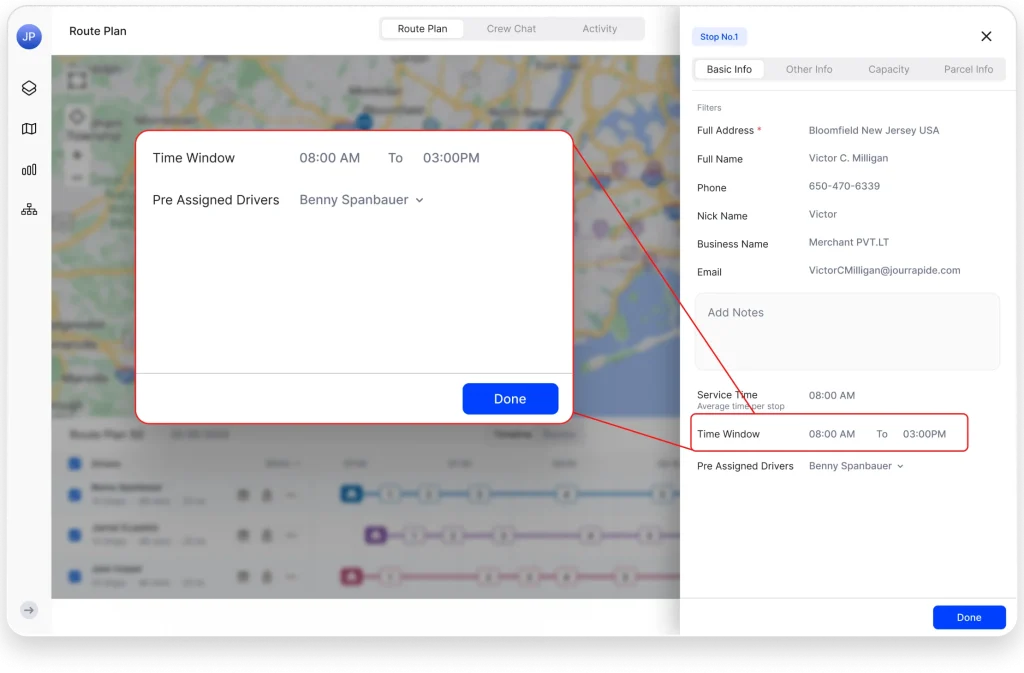Switch to the Route Plan tab
Screen dimensions: 1024x673
(423, 29)
